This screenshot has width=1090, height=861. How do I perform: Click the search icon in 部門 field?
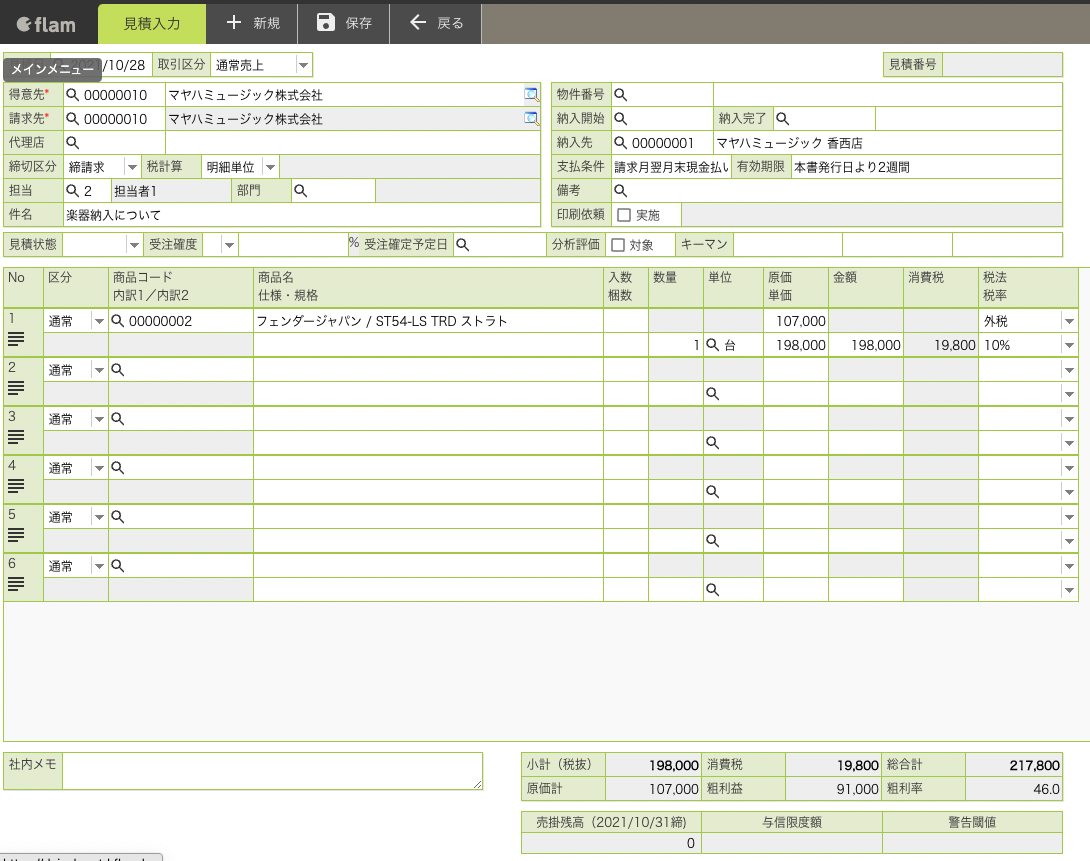tap(300, 190)
